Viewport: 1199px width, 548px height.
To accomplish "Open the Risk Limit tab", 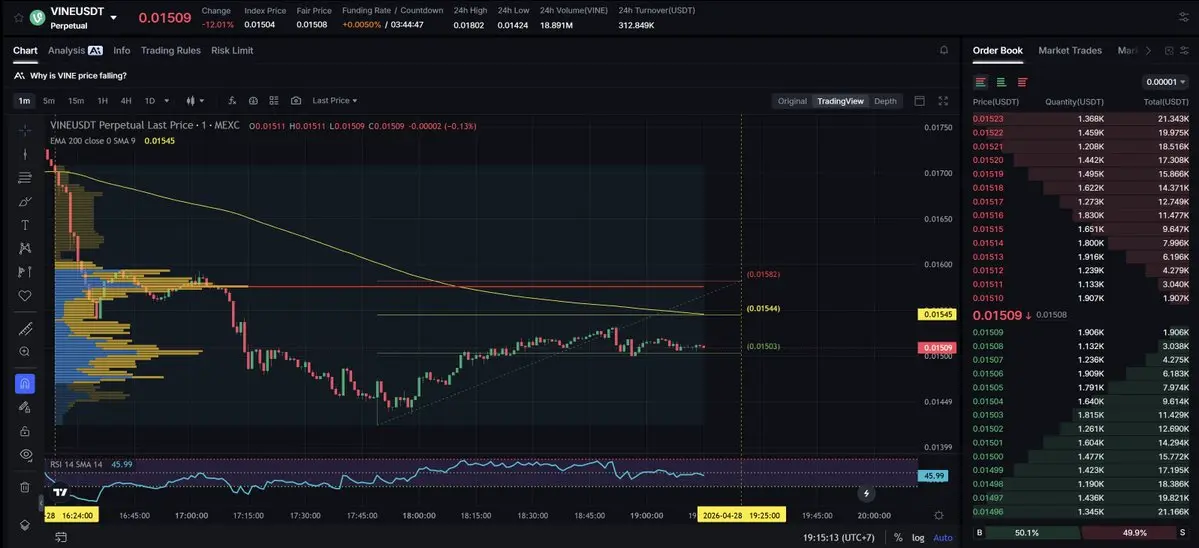I will pyautogui.click(x=232, y=50).
